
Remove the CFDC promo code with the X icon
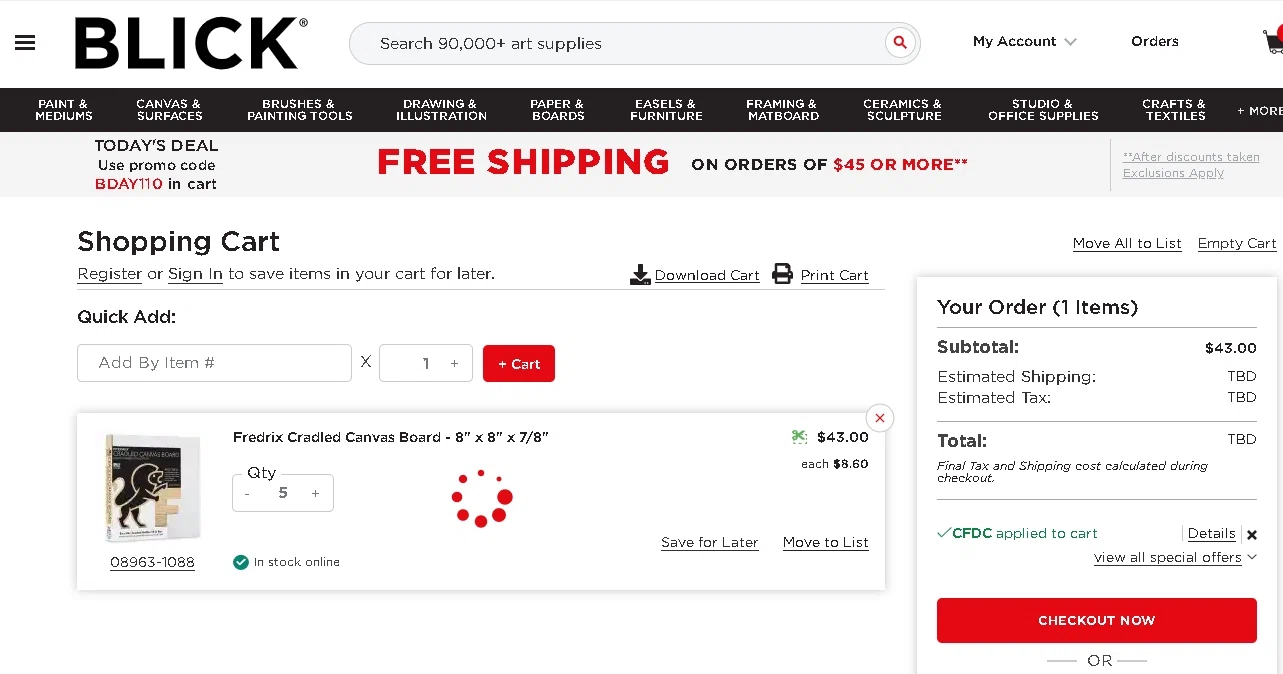1252,535
